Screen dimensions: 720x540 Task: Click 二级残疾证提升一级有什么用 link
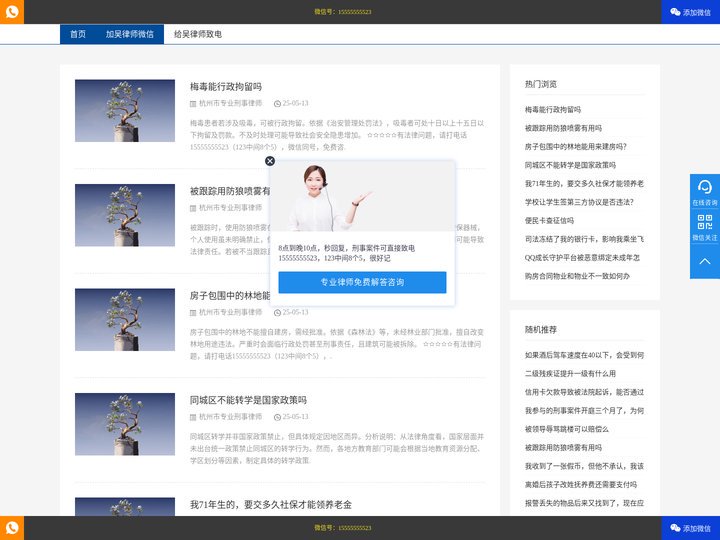pos(570,373)
